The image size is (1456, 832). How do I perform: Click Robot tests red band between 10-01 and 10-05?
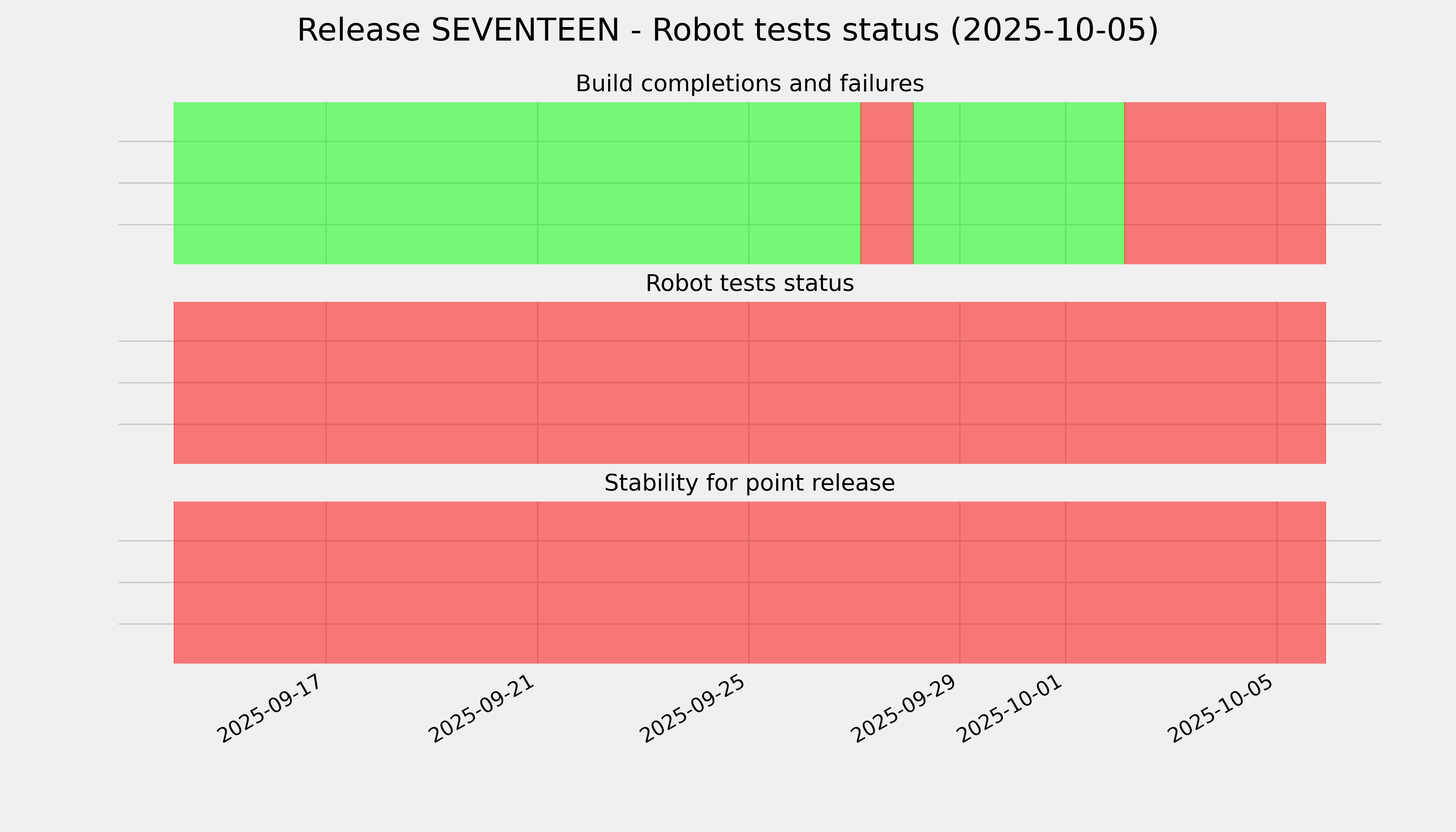(x=1171, y=383)
